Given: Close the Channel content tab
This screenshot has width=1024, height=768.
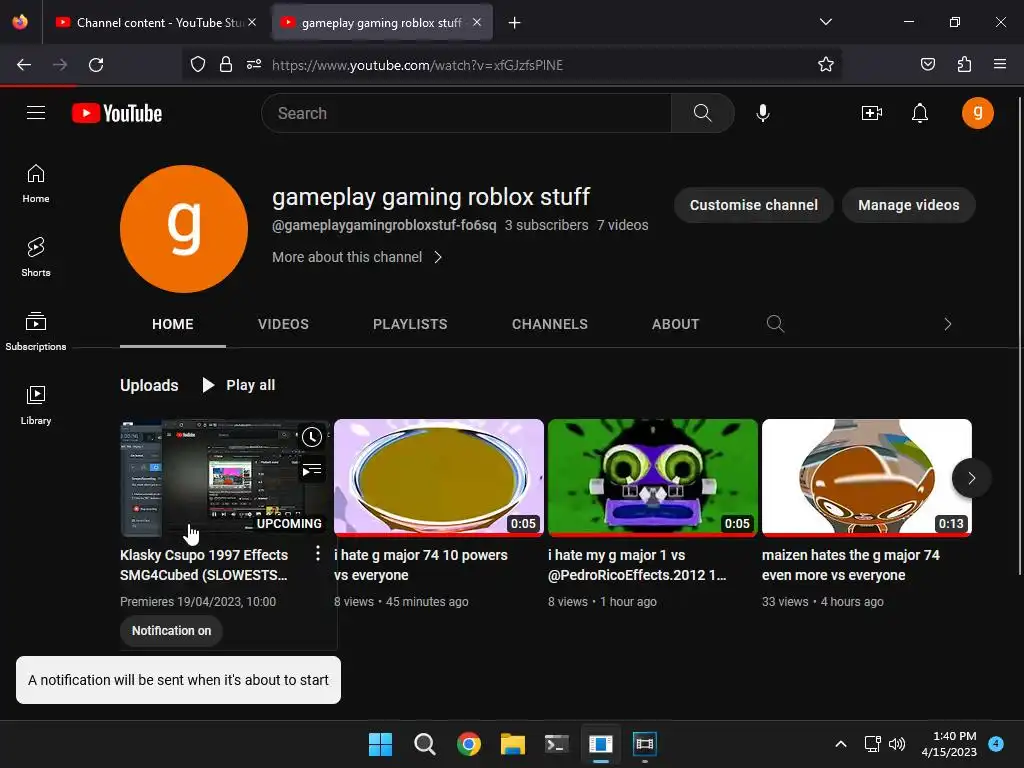Looking at the screenshot, I should click(252, 22).
